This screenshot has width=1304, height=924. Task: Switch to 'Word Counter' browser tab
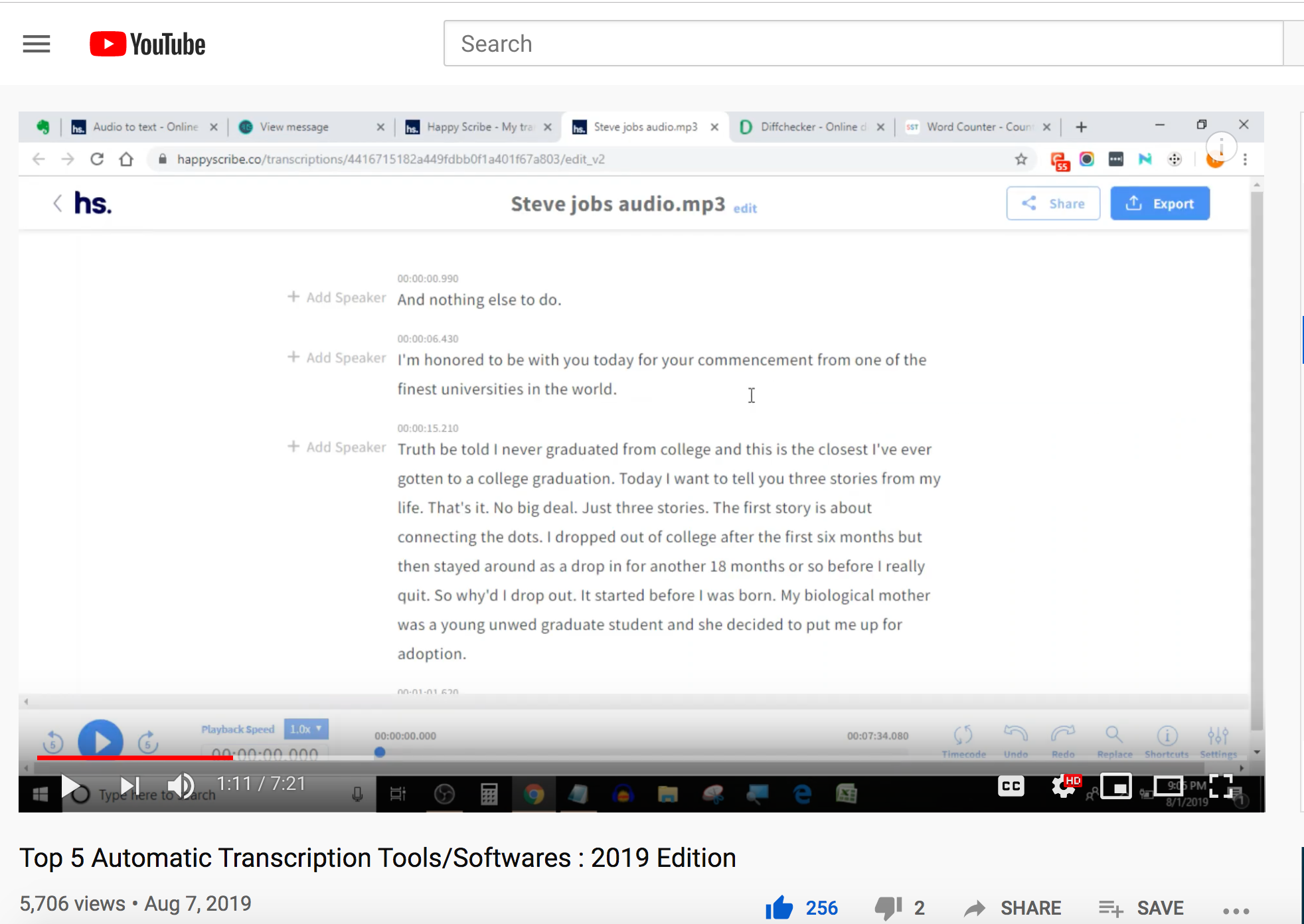pos(979,127)
